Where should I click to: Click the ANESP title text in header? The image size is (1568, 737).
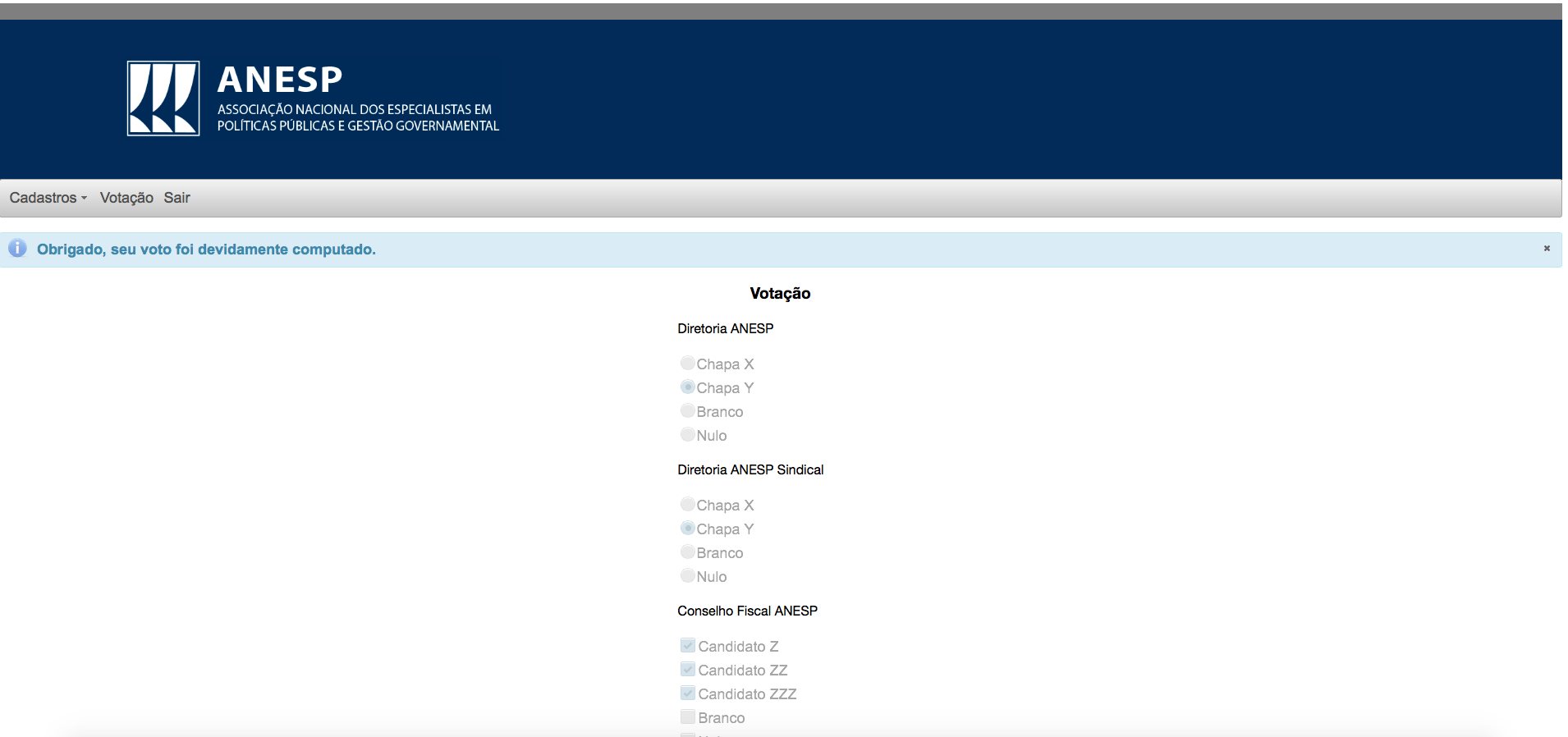pyautogui.click(x=280, y=80)
